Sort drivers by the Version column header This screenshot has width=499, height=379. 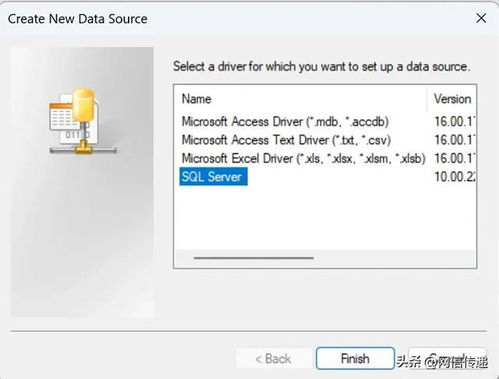452,99
